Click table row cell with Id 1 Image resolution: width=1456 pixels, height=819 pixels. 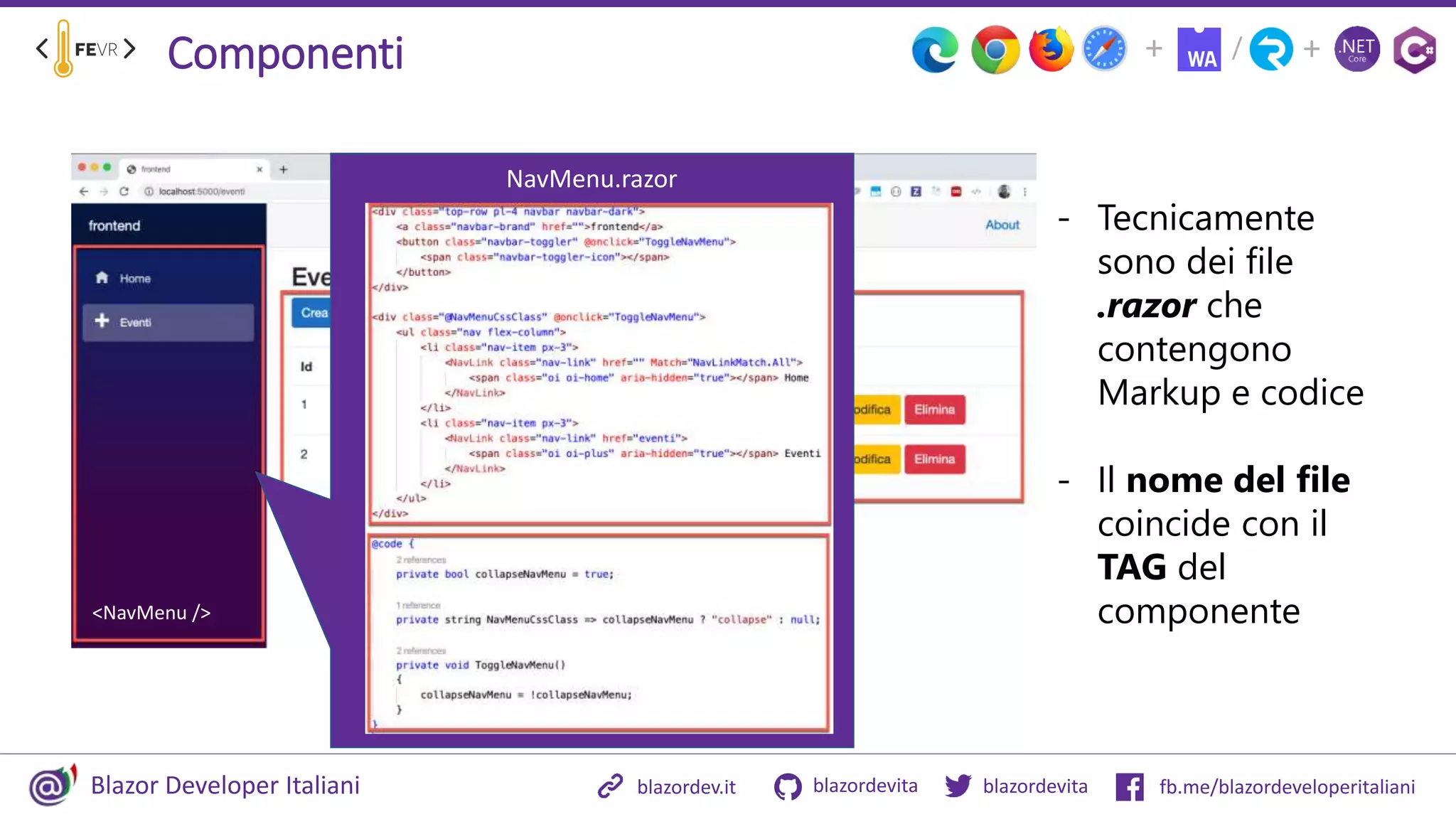pos(304,405)
